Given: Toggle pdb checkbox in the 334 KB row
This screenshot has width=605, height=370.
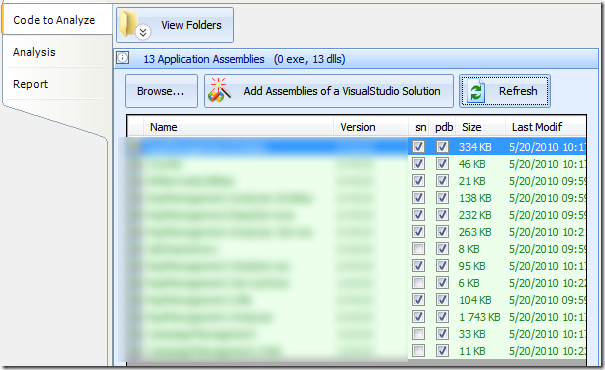Looking at the screenshot, I should pos(442,147).
